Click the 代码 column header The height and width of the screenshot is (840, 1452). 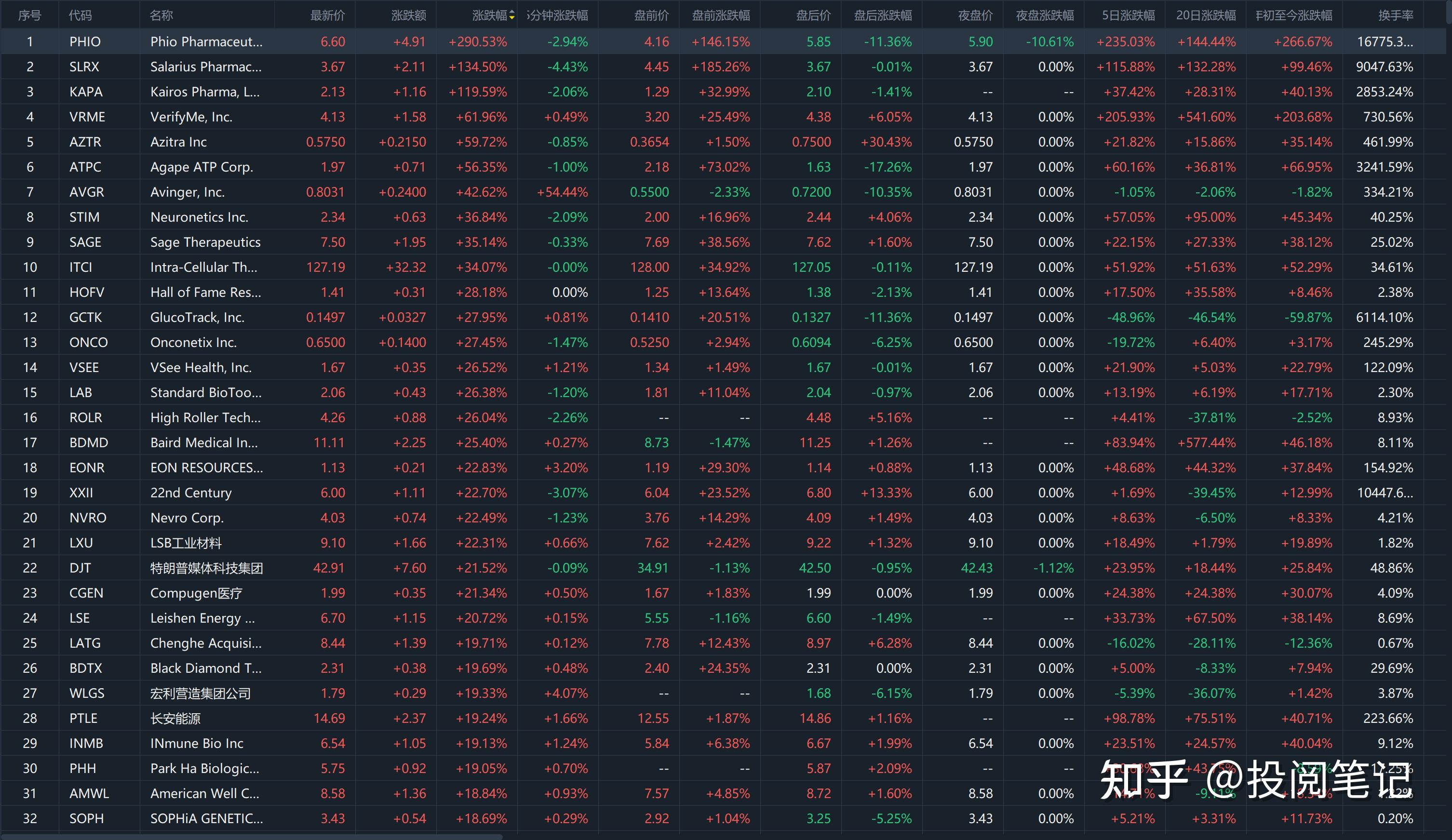[x=80, y=15]
